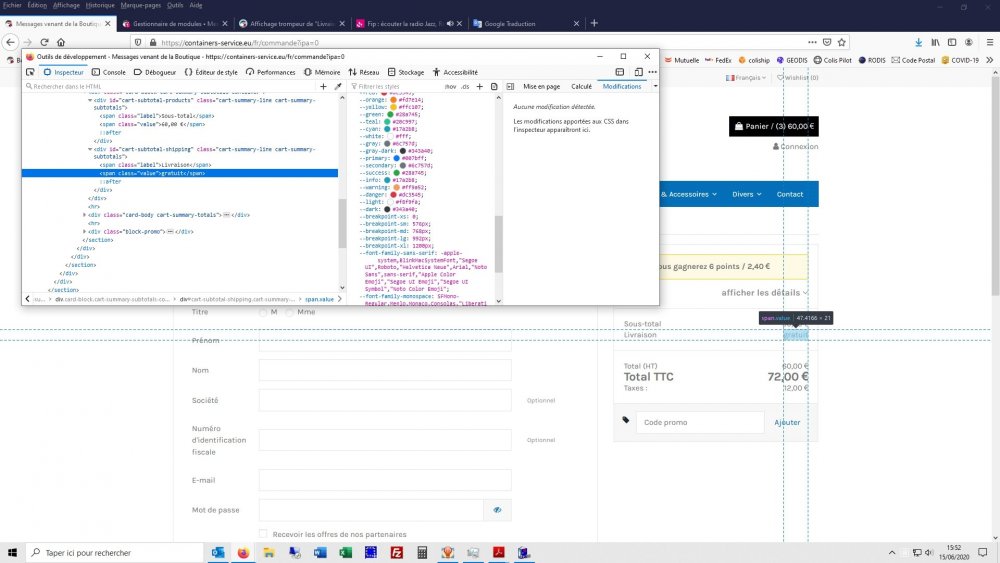Click the plus icon to create new node

click(x=324, y=87)
